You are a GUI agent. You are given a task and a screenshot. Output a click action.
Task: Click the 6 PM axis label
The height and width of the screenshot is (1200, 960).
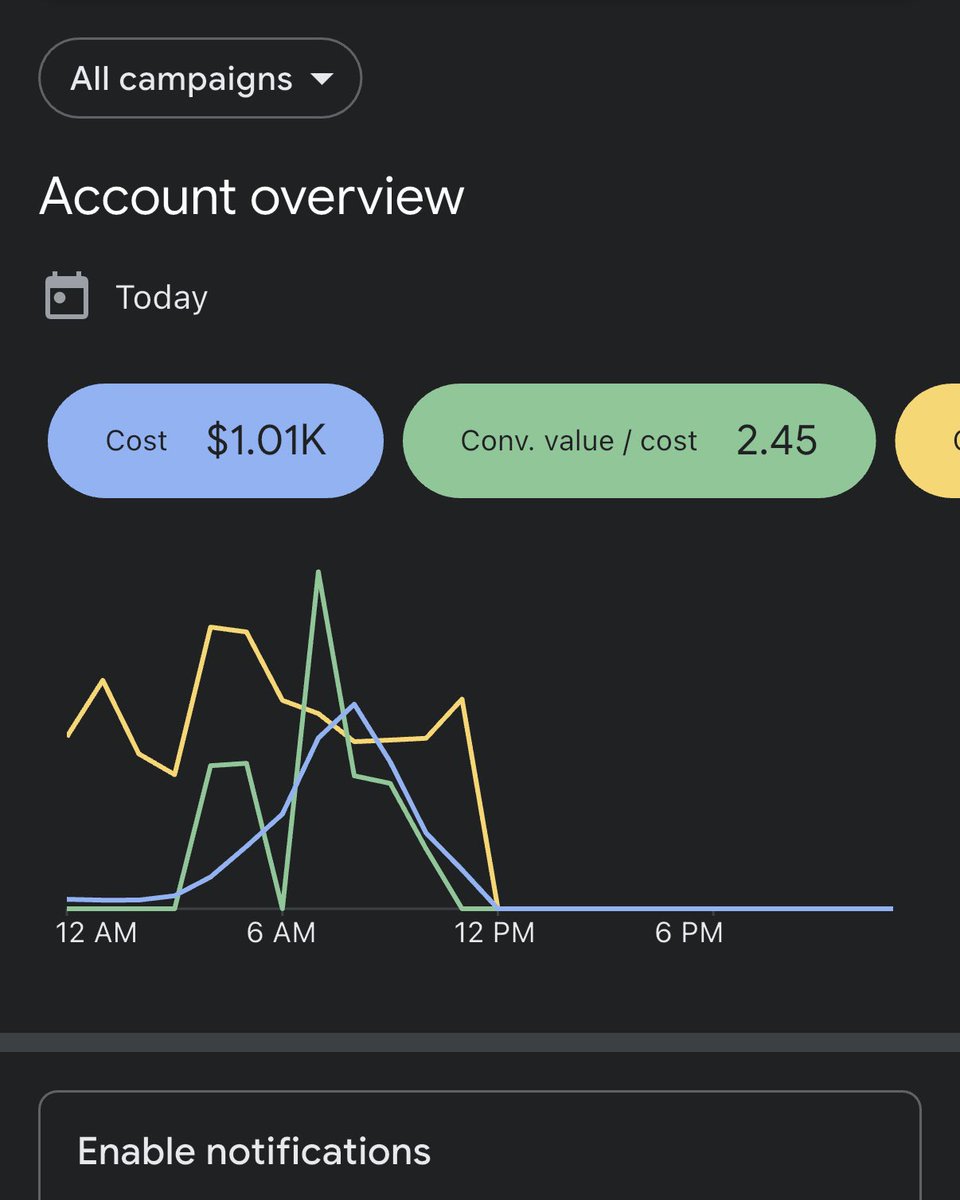688,933
